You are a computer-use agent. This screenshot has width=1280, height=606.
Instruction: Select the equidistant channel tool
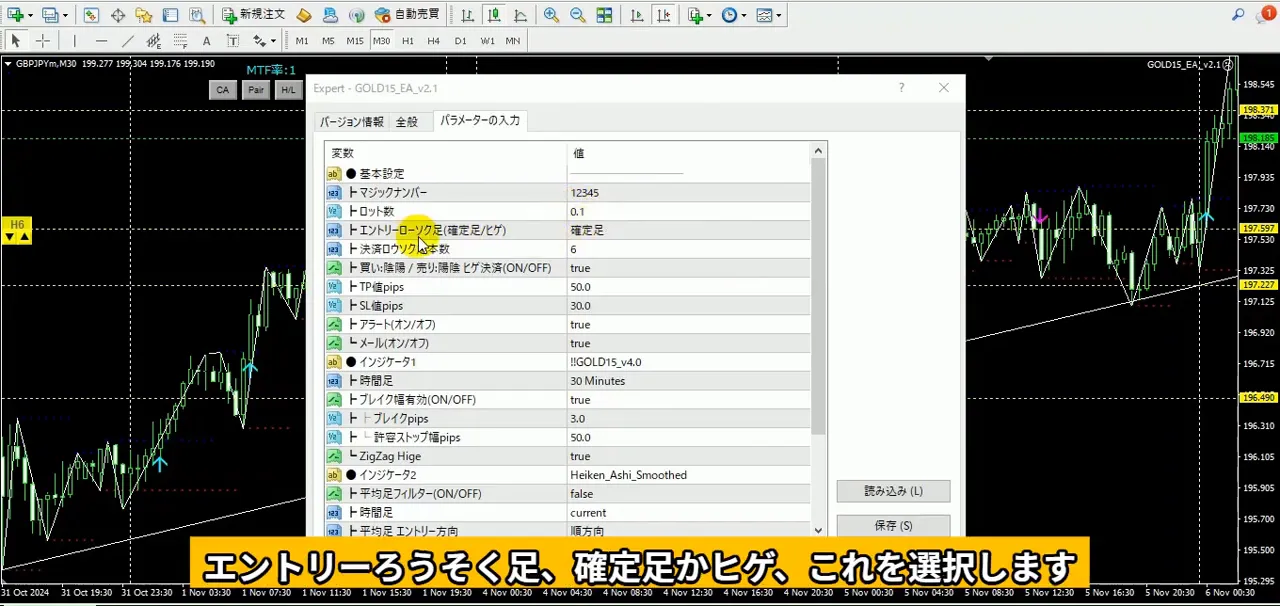coord(154,41)
